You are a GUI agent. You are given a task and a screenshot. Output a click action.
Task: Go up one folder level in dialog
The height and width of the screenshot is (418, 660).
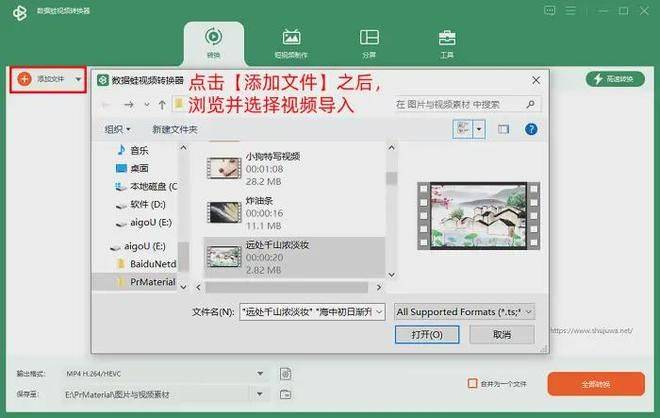click(162, 104)
